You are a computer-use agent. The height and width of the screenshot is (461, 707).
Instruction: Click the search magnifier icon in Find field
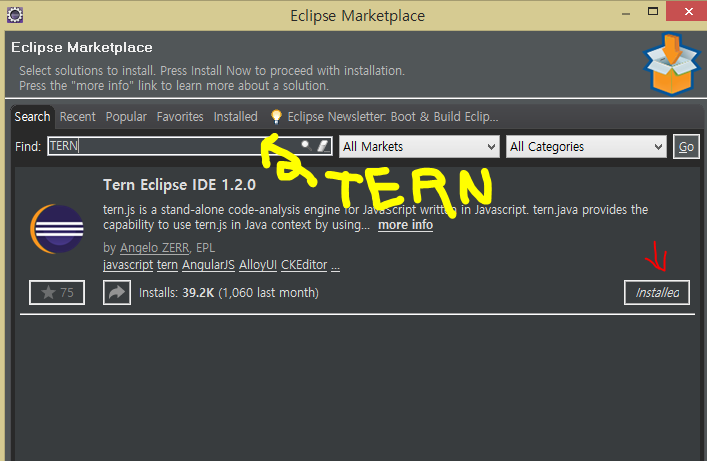pos(306,145)
